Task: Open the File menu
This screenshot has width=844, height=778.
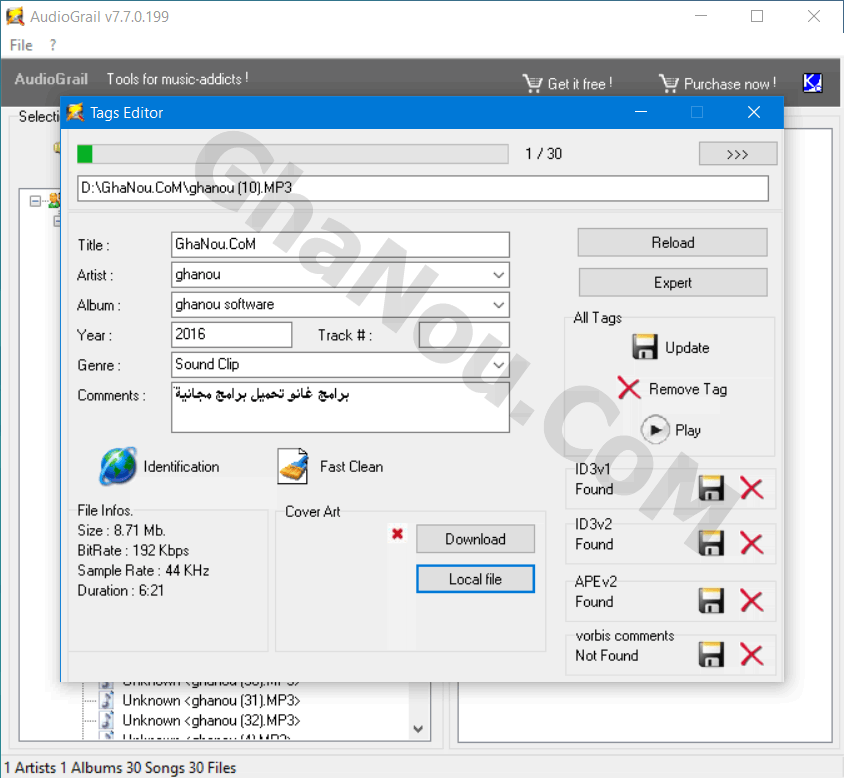Action: [x=21, y=45]
